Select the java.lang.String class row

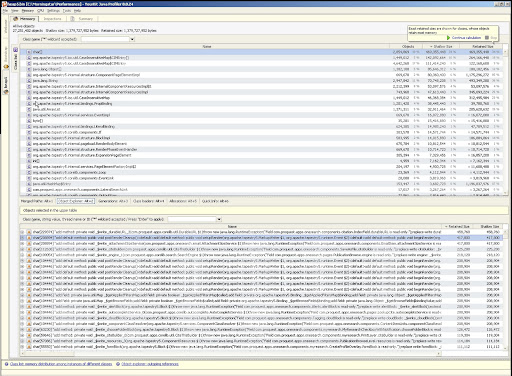pos(261,81)
